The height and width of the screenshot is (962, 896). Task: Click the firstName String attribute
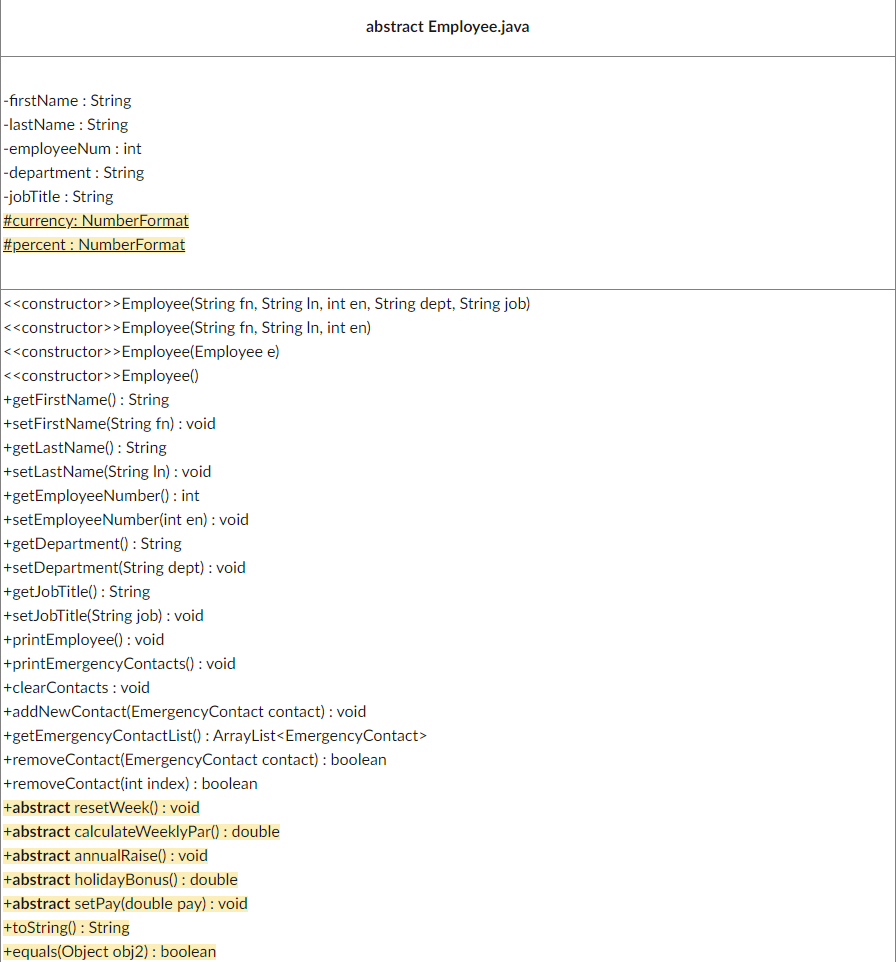[67, 100]
